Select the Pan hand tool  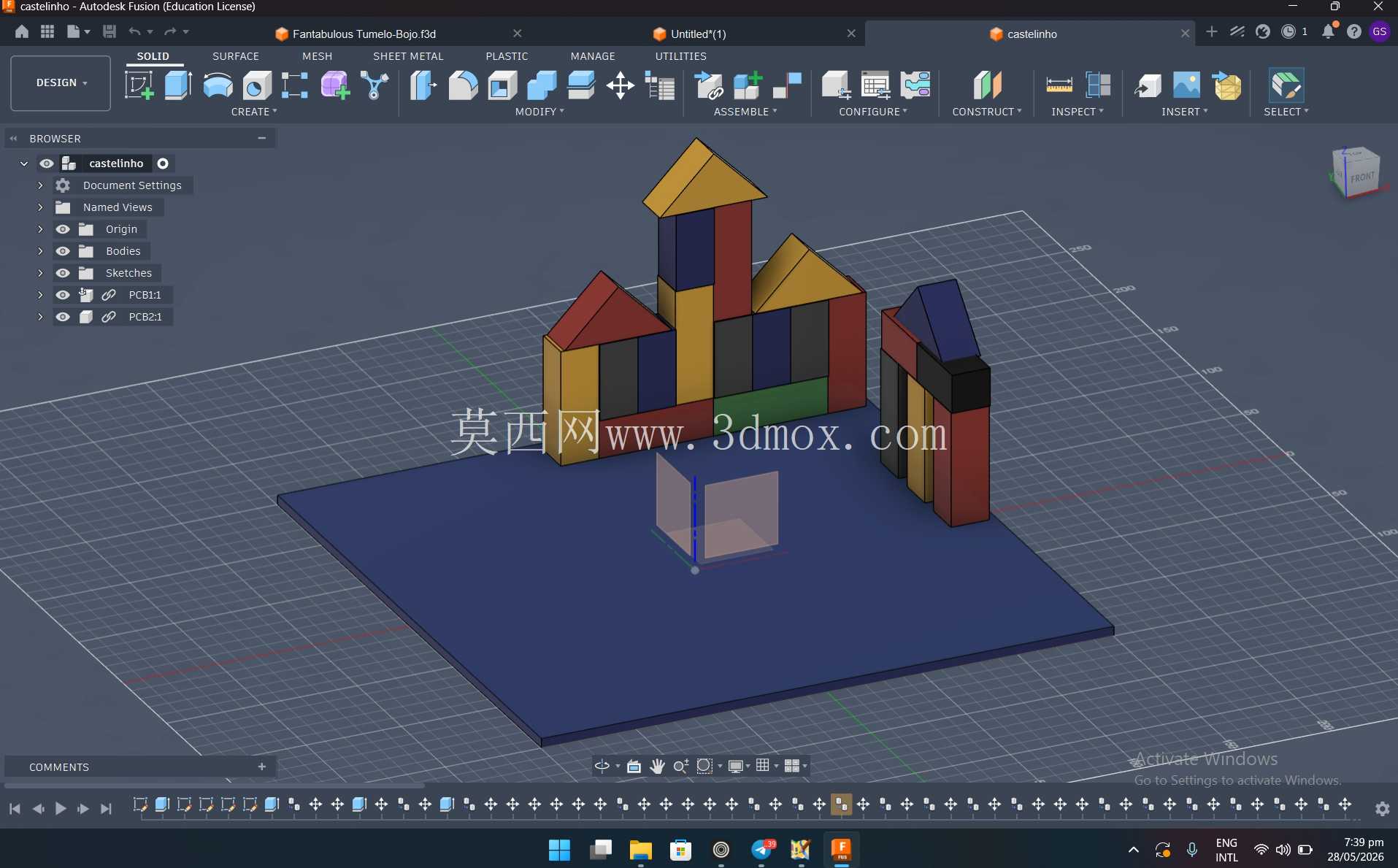click(657, 766)
